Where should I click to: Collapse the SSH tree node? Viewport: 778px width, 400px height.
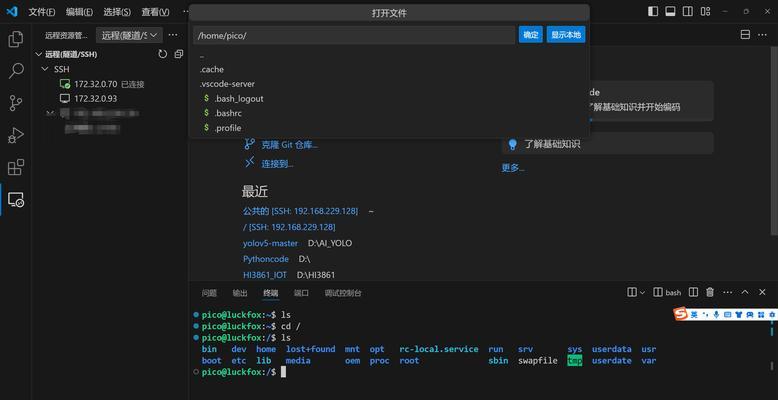point(46,69)
